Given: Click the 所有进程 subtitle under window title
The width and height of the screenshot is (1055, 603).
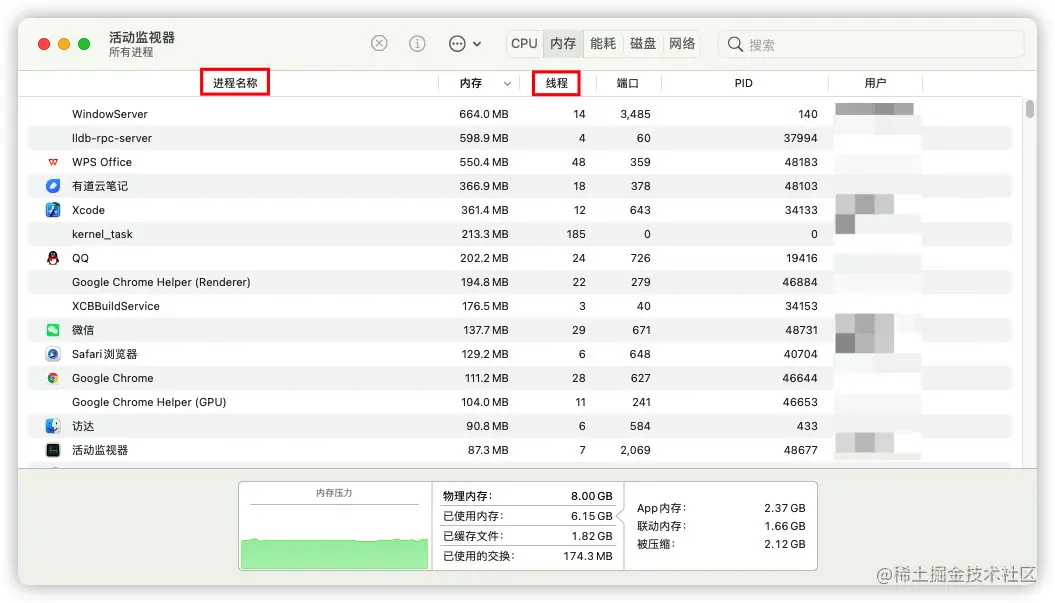Looking at the screenshot, I should tap(131, 52).
